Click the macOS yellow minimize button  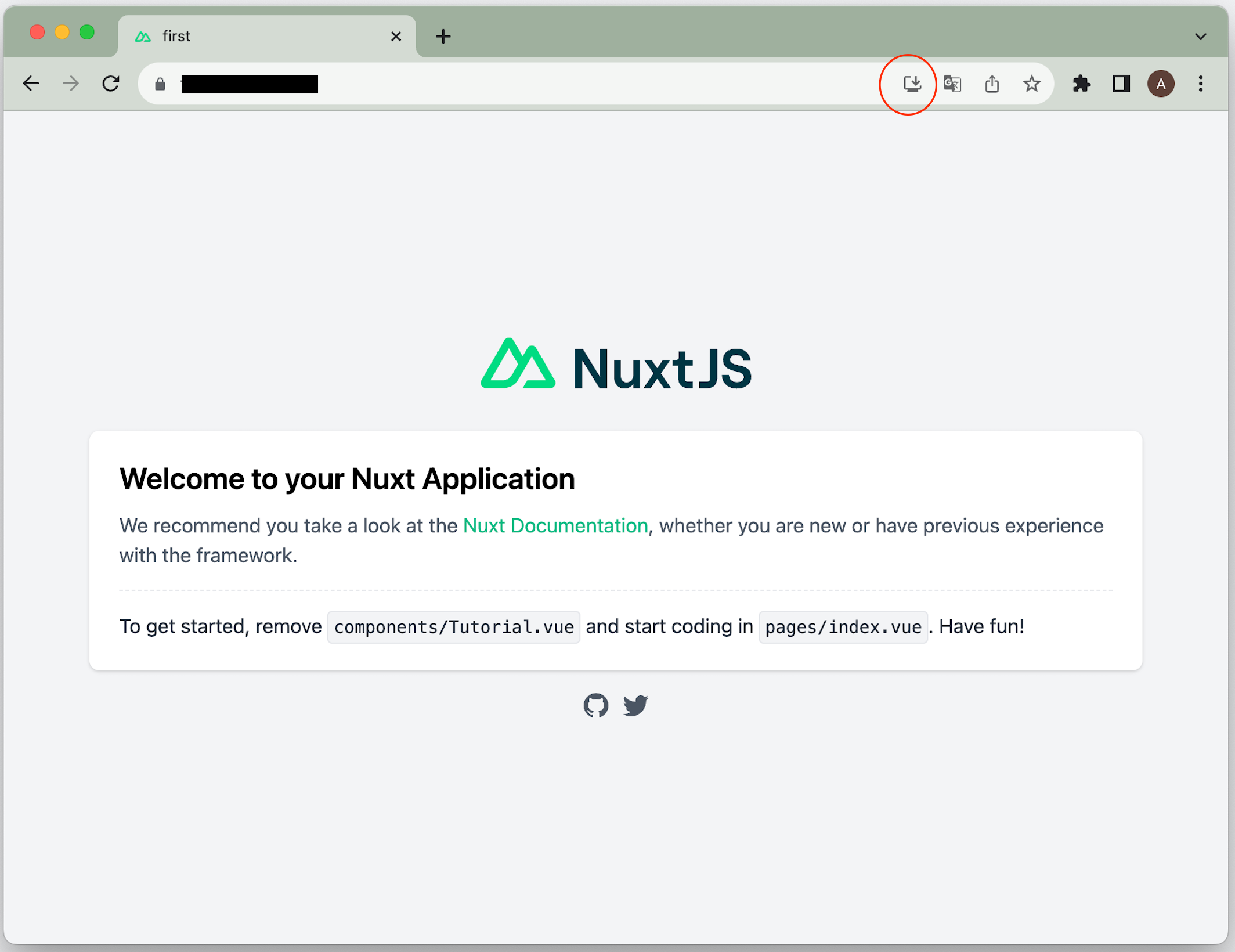pyautogui.click(x=62, y=33)
